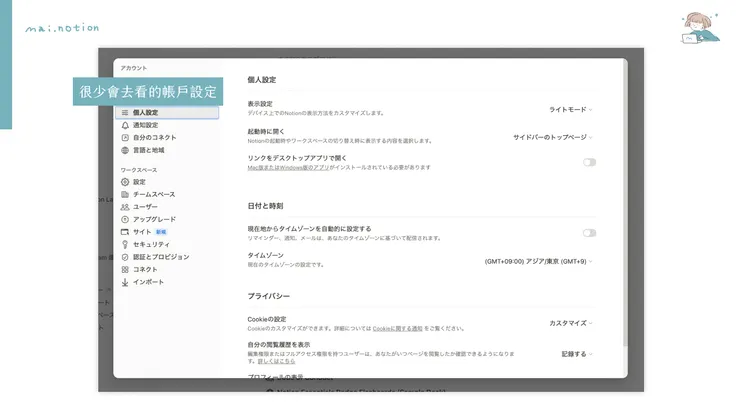Click the 詳しくはこちら link

point(276,361)
